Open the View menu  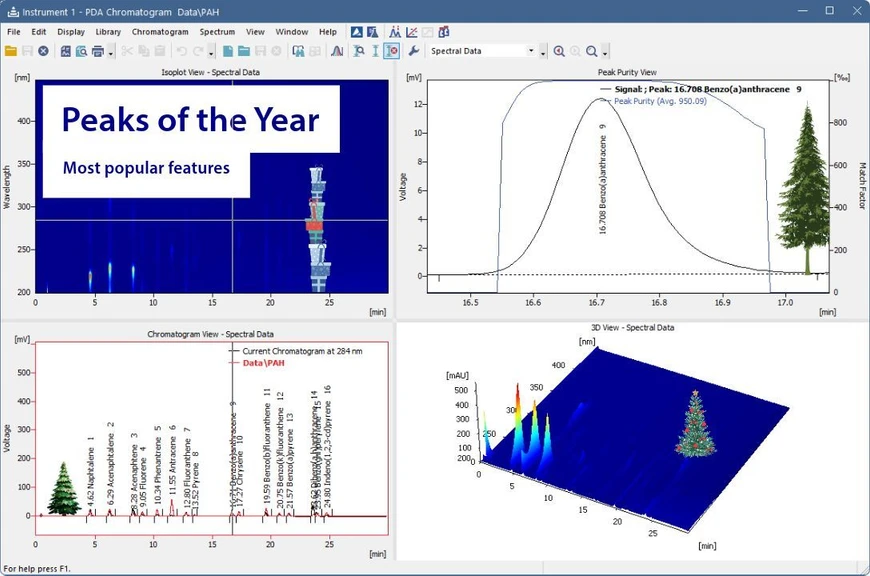(x=255, y=32)
